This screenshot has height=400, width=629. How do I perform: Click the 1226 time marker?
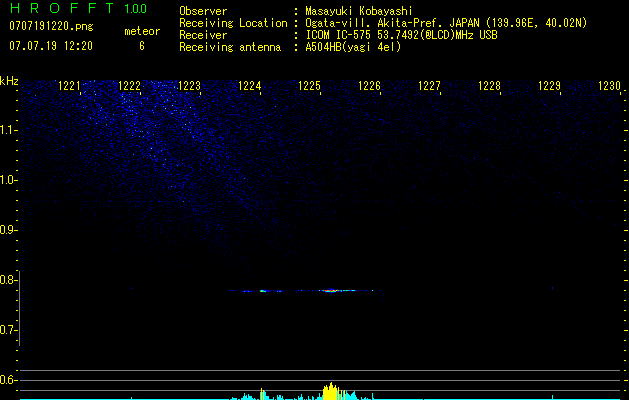[369, 86]
